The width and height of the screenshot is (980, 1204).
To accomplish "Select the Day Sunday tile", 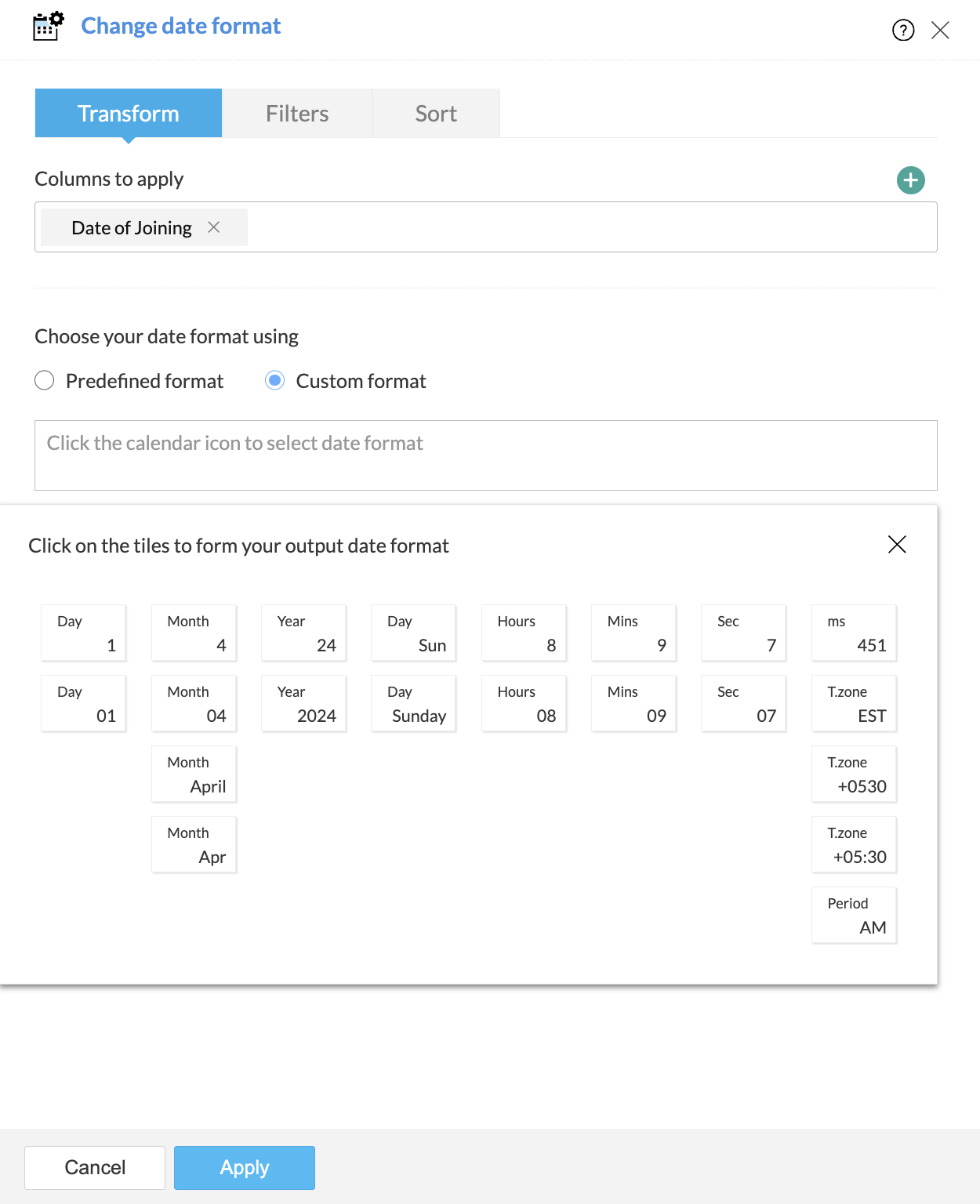I will pos(413,704).
